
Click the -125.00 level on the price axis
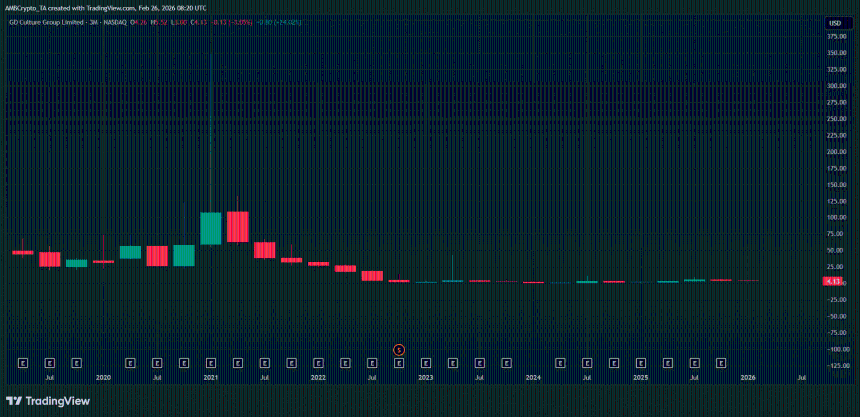(833, 365)
